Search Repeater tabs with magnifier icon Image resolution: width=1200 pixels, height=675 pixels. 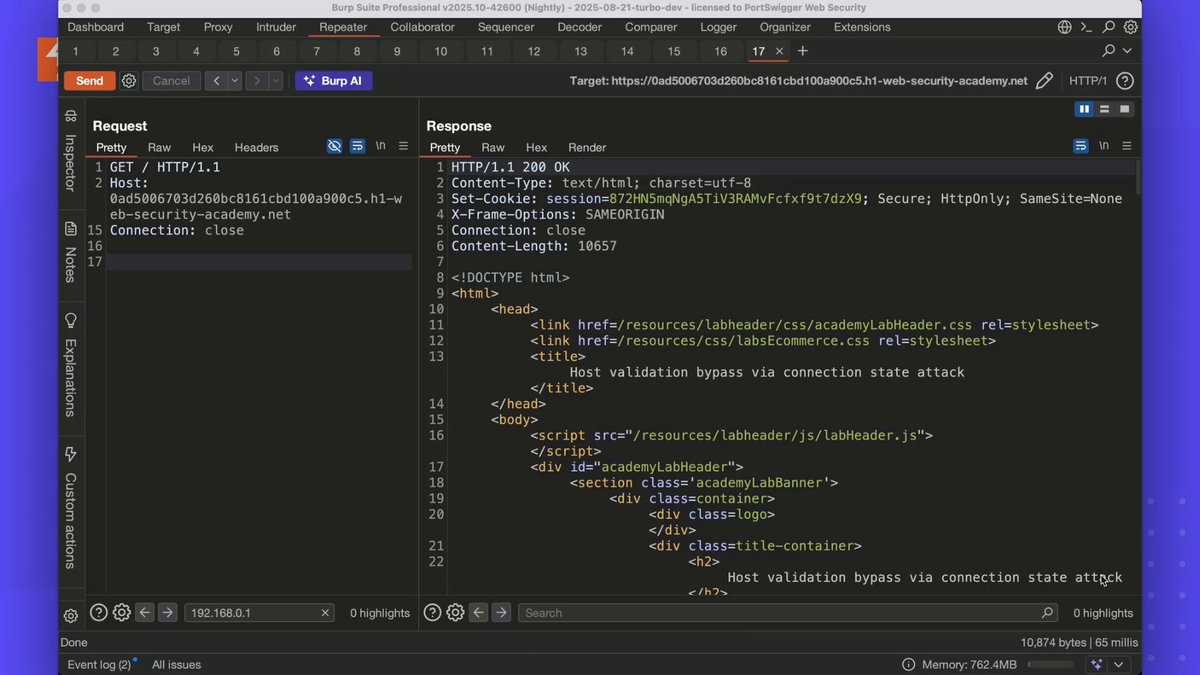[x=1108, y=51]
